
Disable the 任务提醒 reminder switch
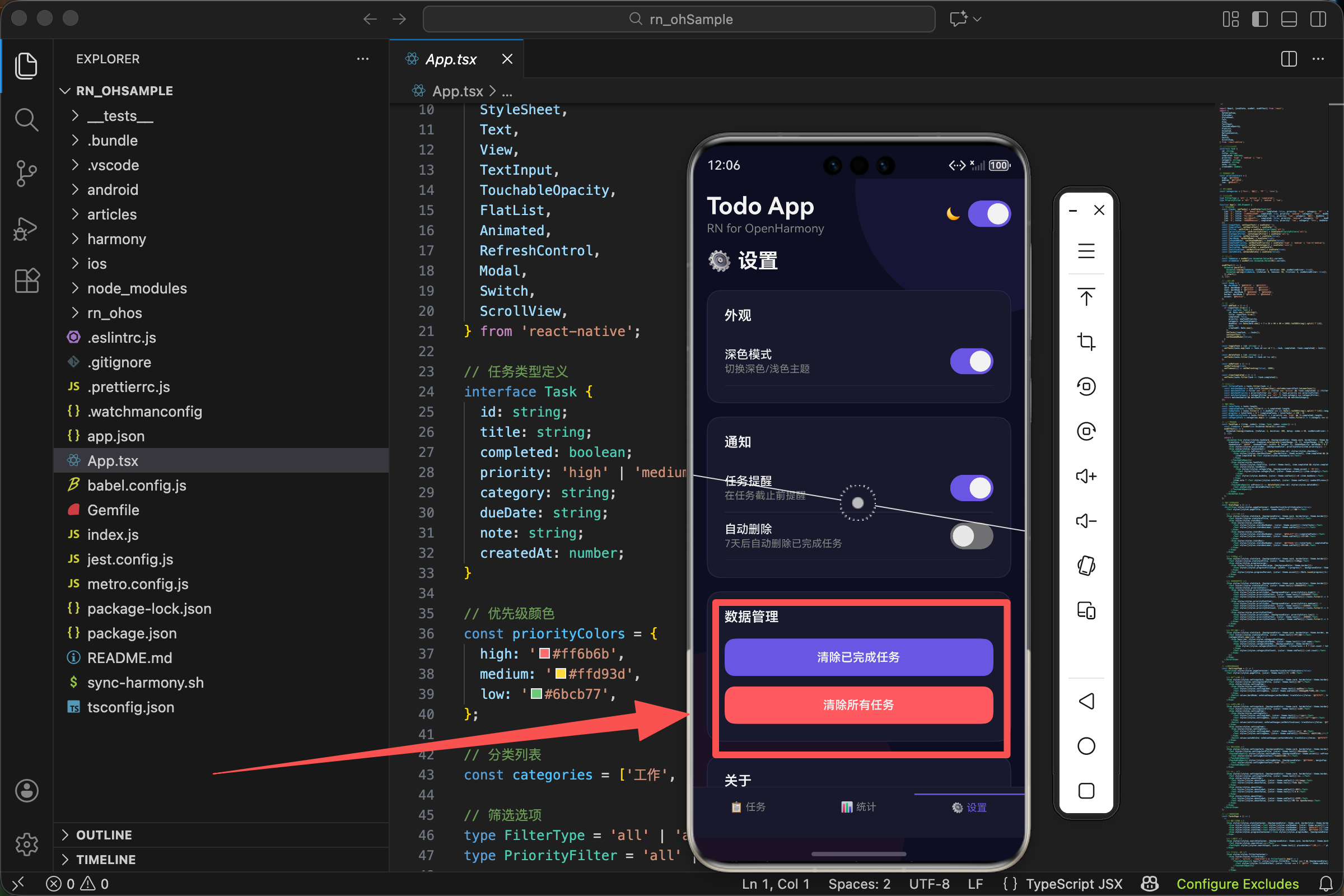pos(972,488)
